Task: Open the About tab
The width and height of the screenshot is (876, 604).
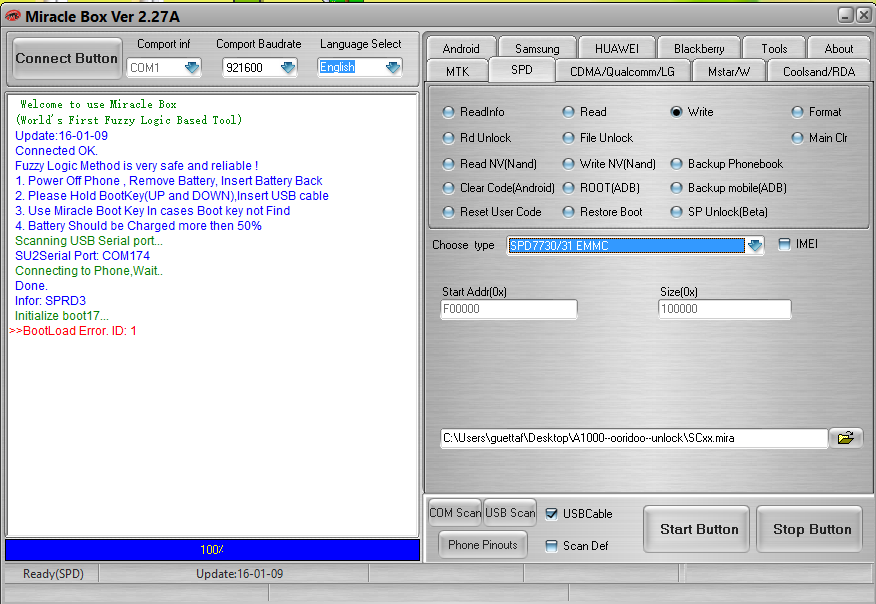Action: click(x=839, y=49)
